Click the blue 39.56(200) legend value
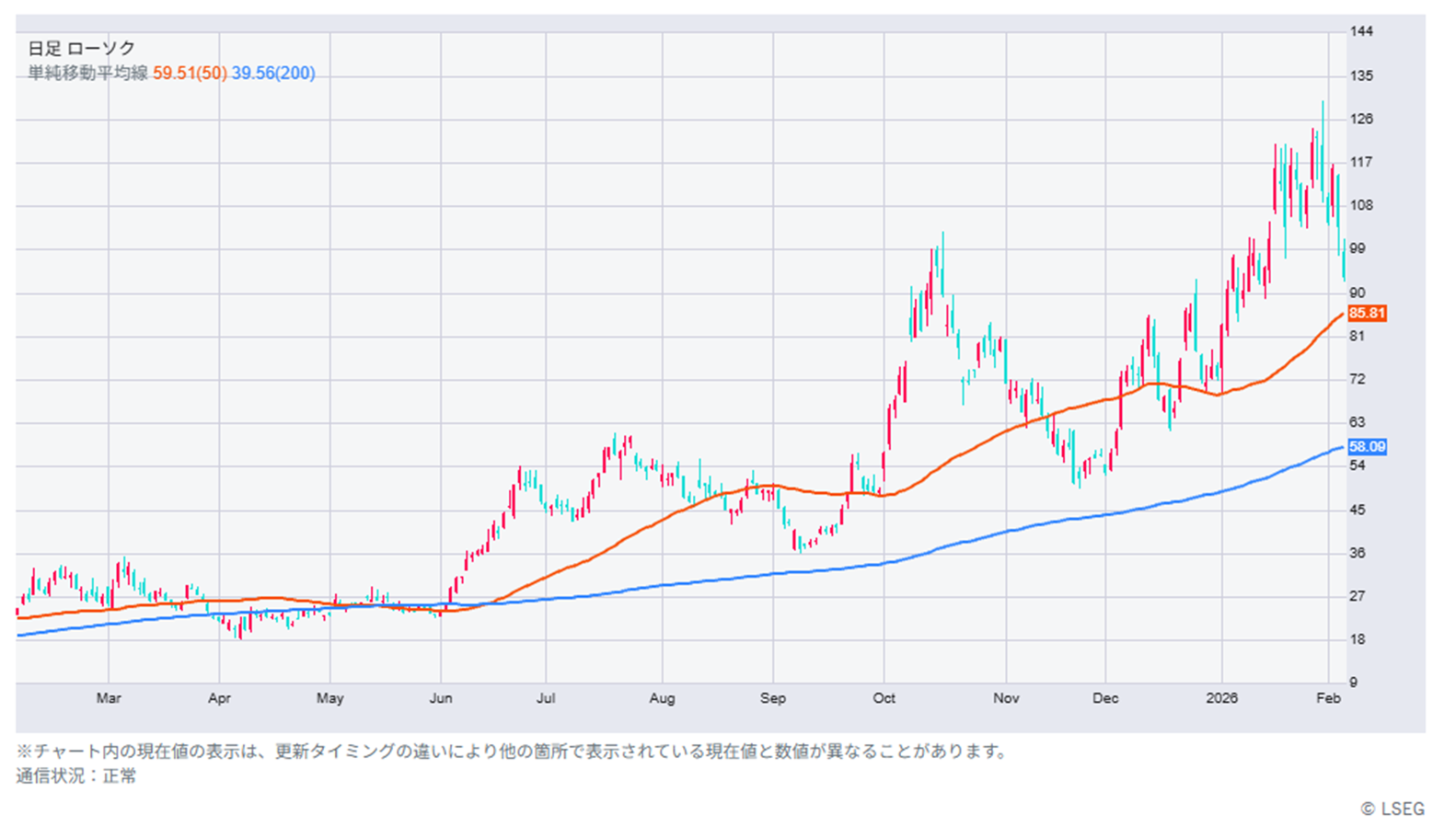Screen dimensions: 1456x838 click(273, 74)
